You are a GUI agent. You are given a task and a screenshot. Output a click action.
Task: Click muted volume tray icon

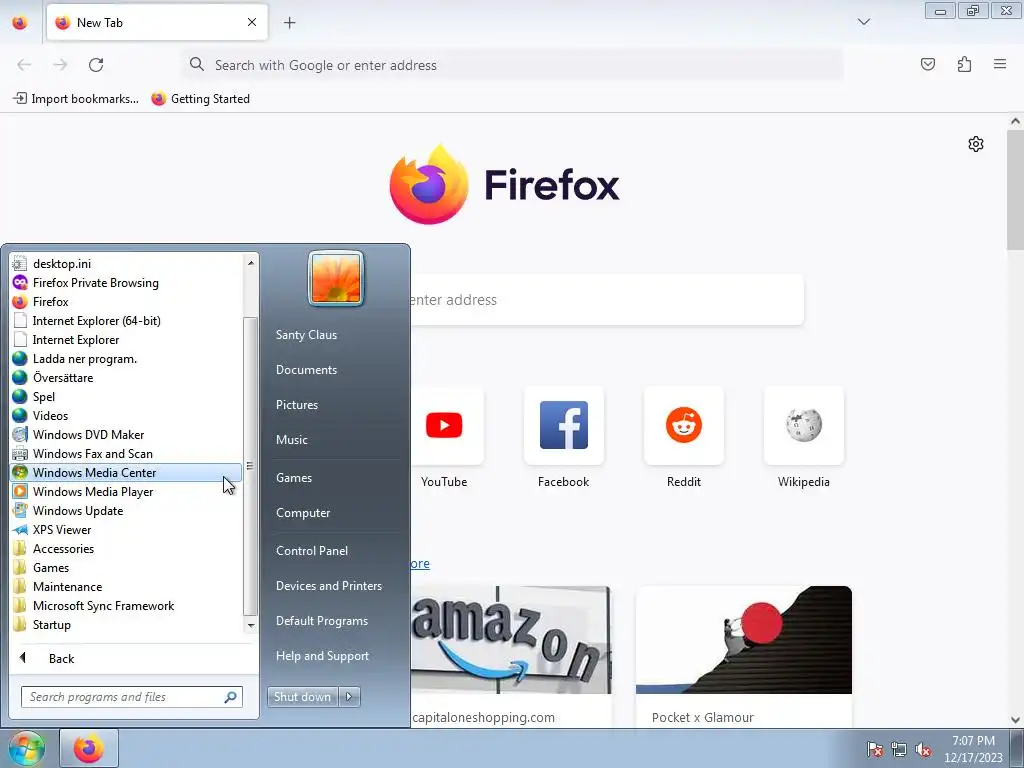(x=923, y=749)
